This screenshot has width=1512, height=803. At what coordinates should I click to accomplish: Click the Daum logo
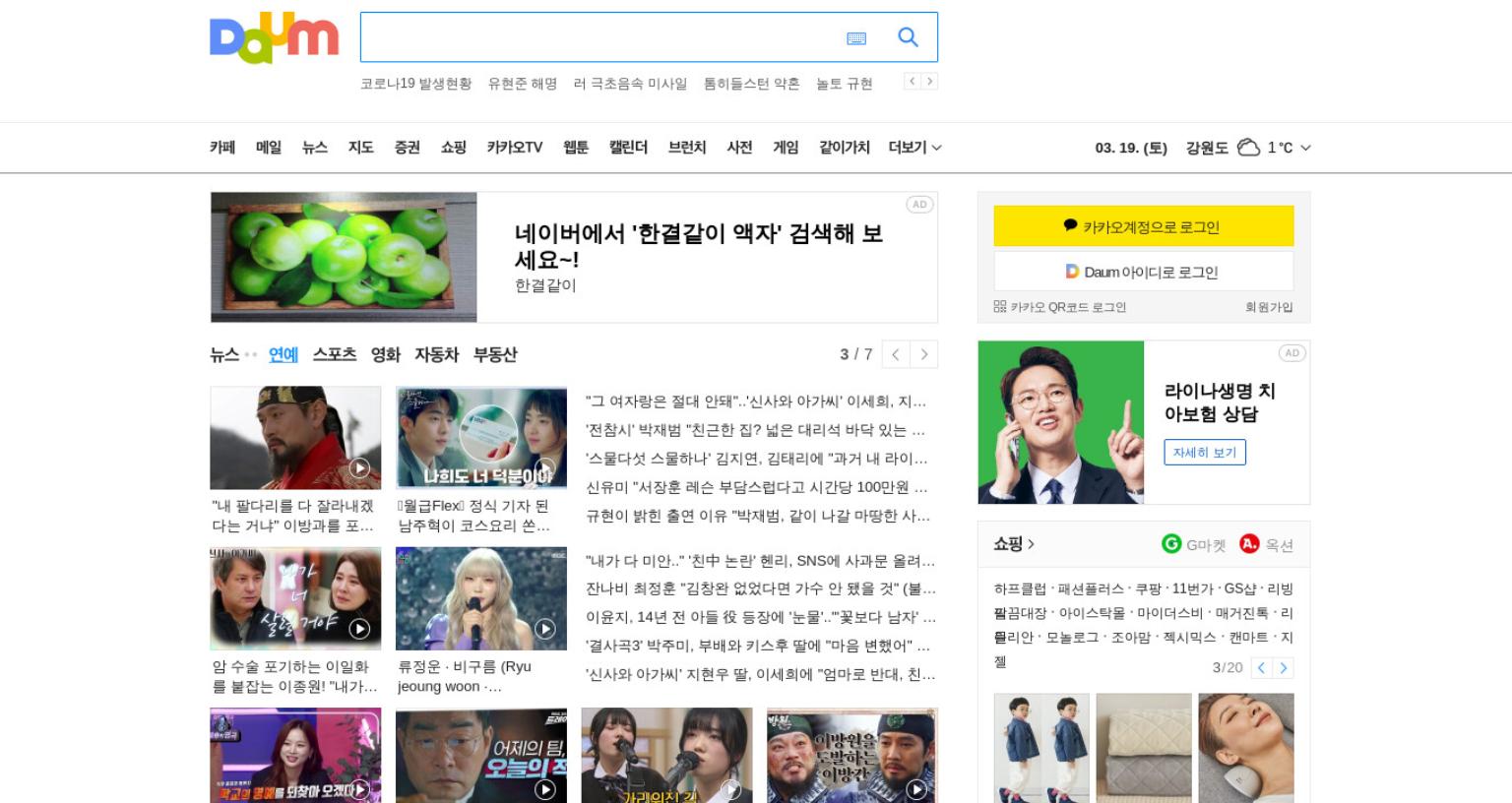(x=274, y=37)
